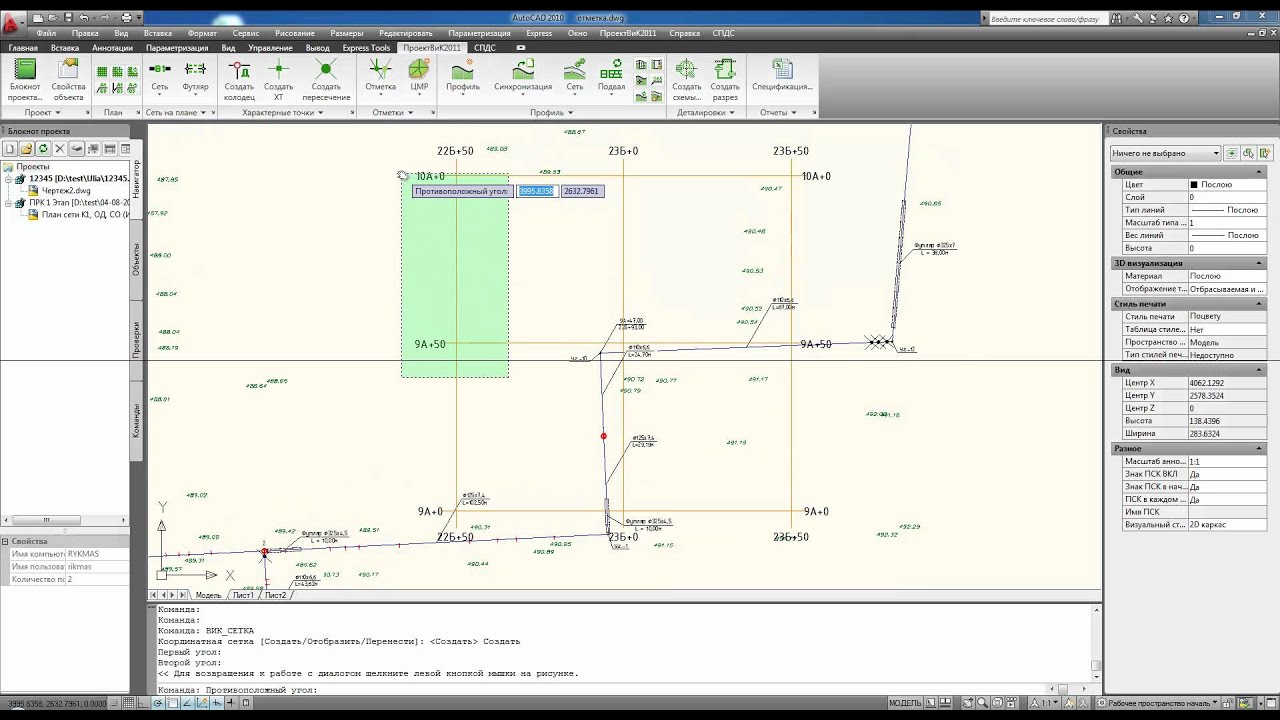Switch to Главная ribbon tab

tap(23, 47)
